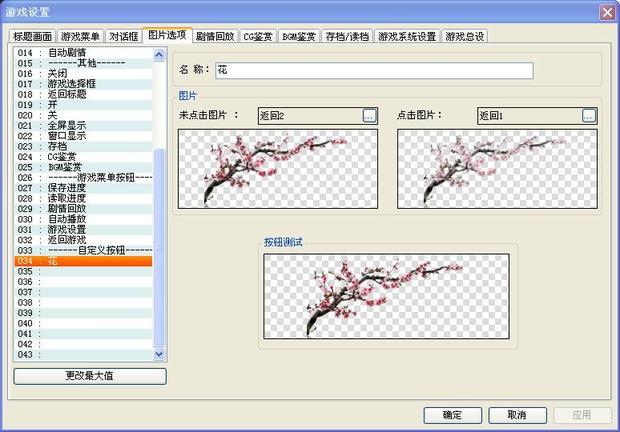The image size is (620, 432).
Task: Open the 游戏系统设置 tab
Action: pyautogui.click(x=407, y=36)
